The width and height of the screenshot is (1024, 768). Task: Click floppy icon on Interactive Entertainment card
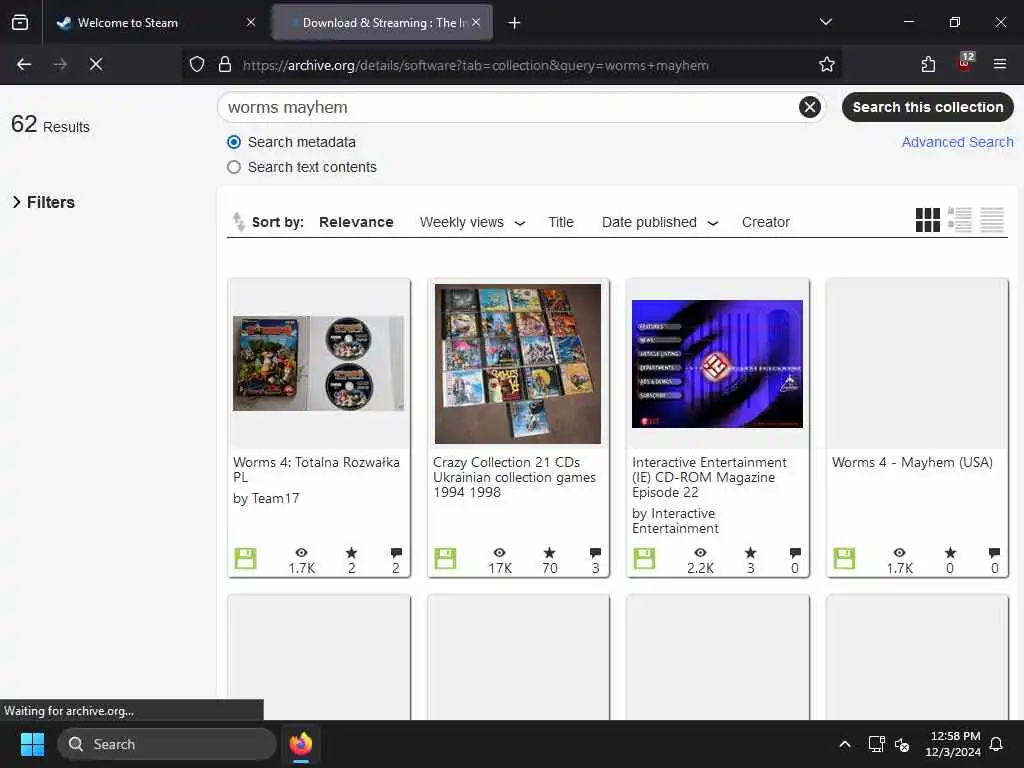click(x=644, y=558)
